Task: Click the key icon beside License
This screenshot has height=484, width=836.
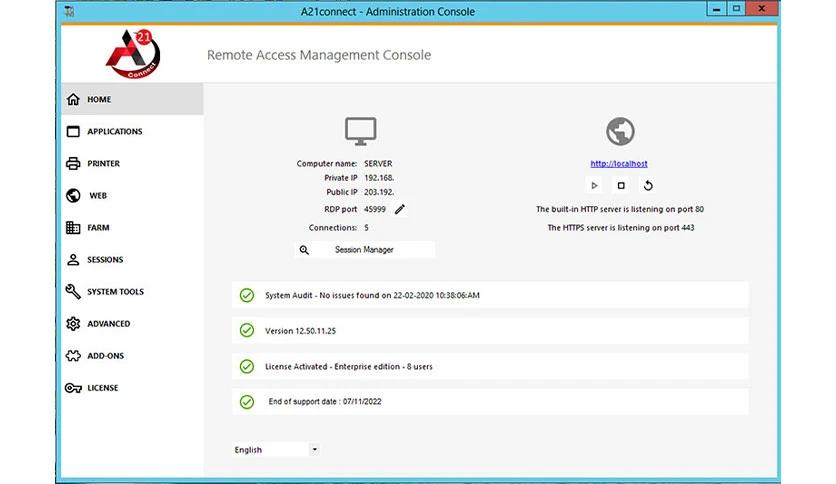Action: (73, 388)
